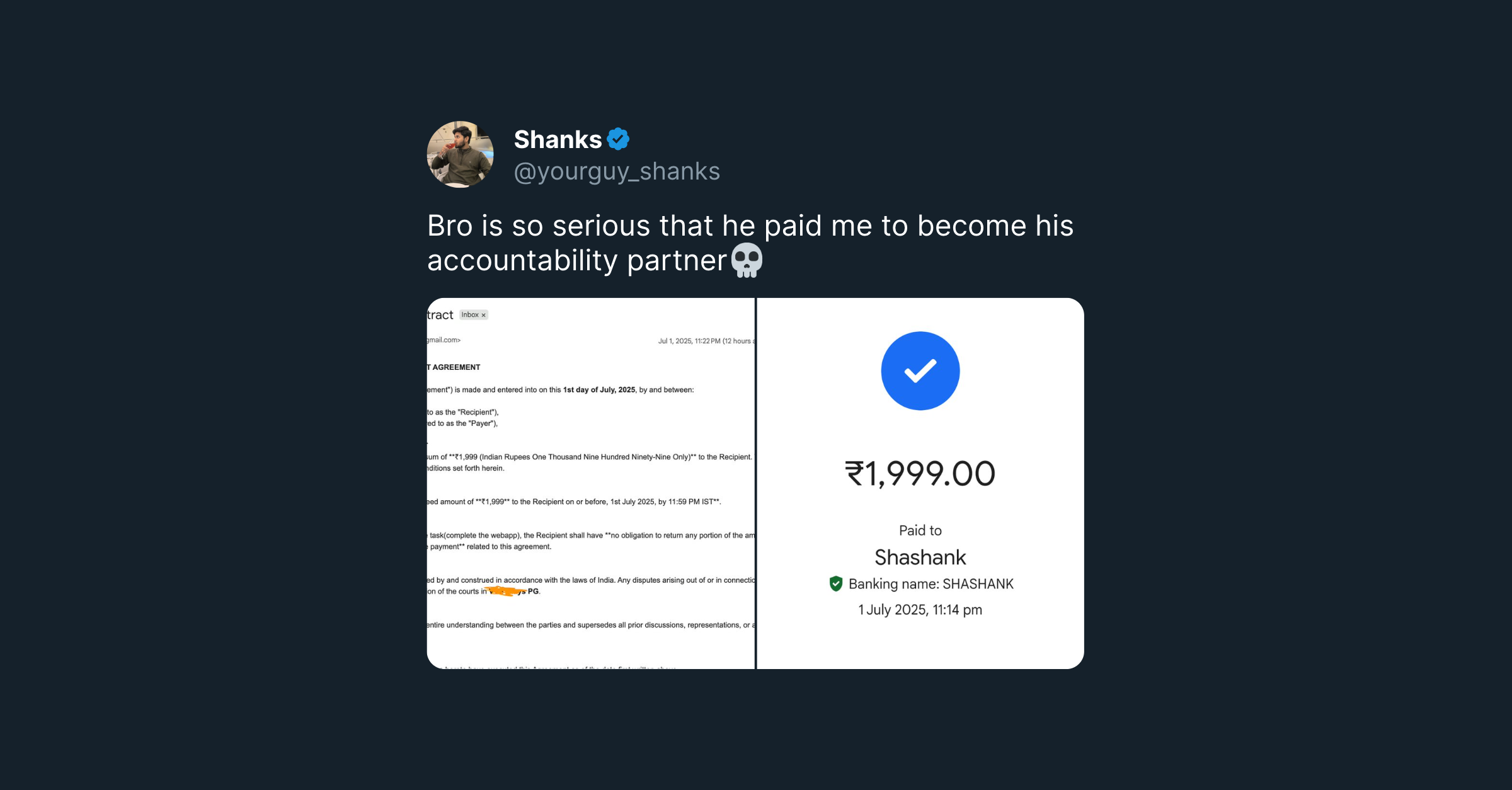Click the skull emoji in tweet
This screenshot has height=790, width=1512.
tap(747, 260)
